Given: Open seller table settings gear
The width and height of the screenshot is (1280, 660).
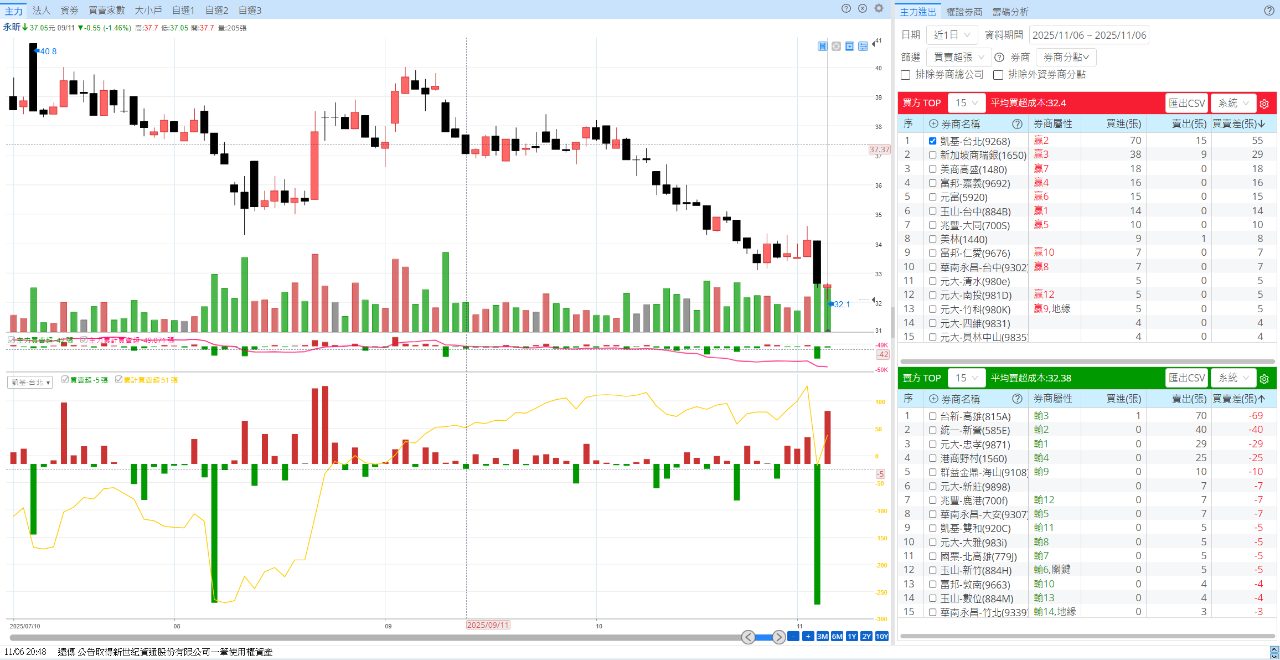Looking at the screenshot, I should point(1264,378).
